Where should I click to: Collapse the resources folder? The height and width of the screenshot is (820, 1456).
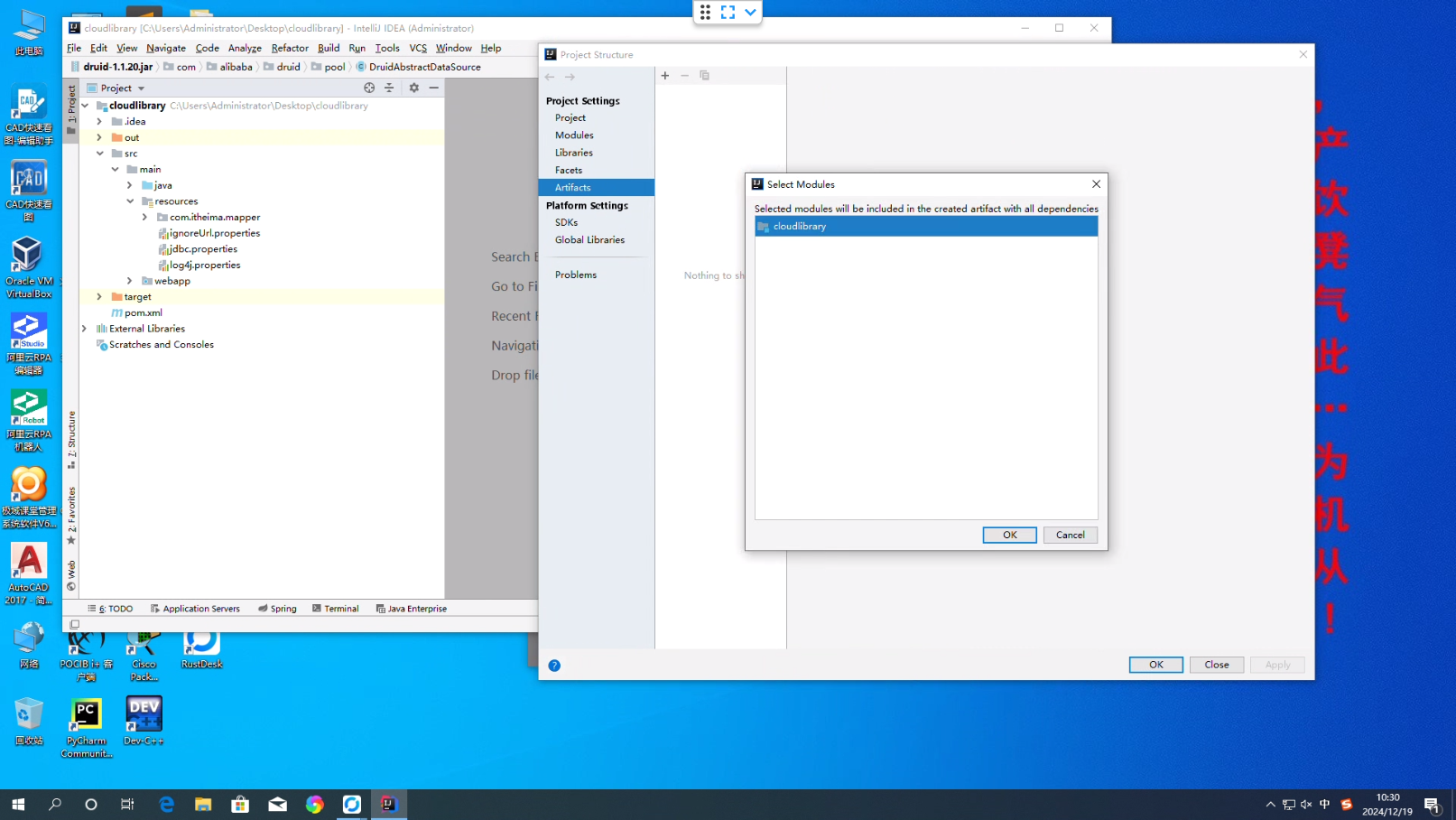click(x=131, y=201)
